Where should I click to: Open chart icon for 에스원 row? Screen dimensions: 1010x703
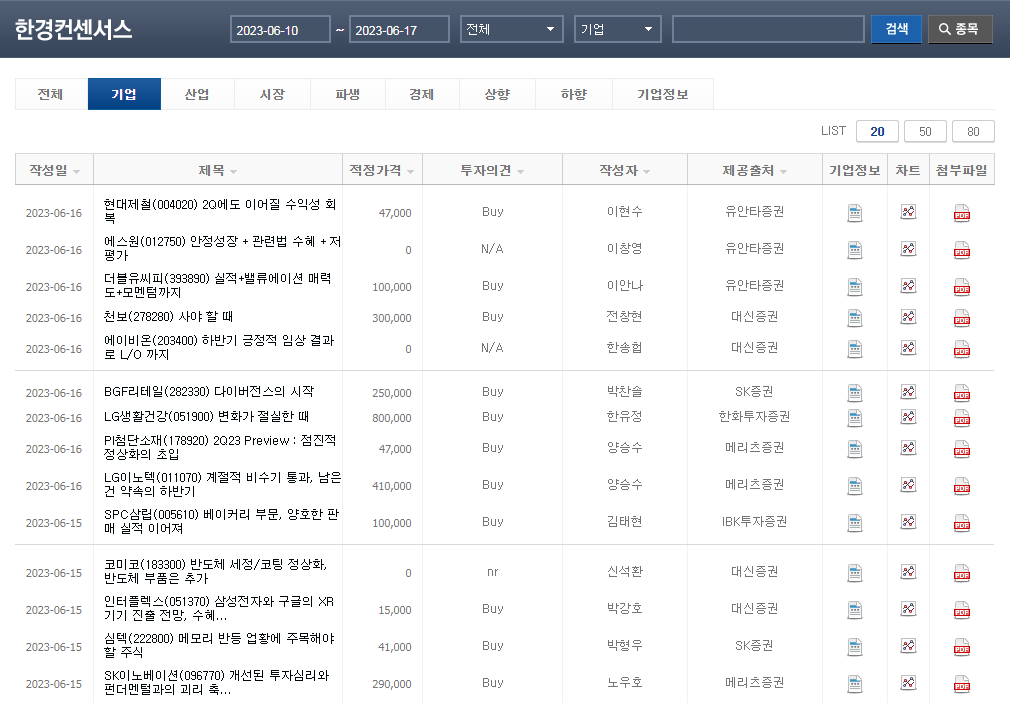coord(908,249)
